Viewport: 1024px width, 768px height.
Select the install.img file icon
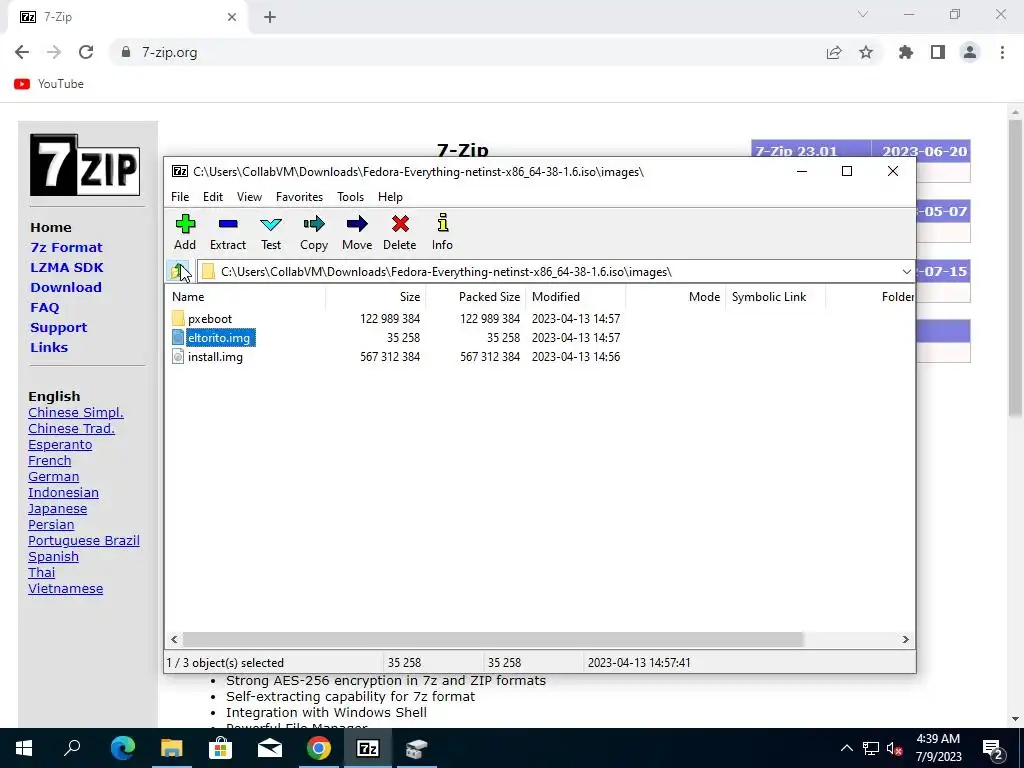[x=178, y=357]
